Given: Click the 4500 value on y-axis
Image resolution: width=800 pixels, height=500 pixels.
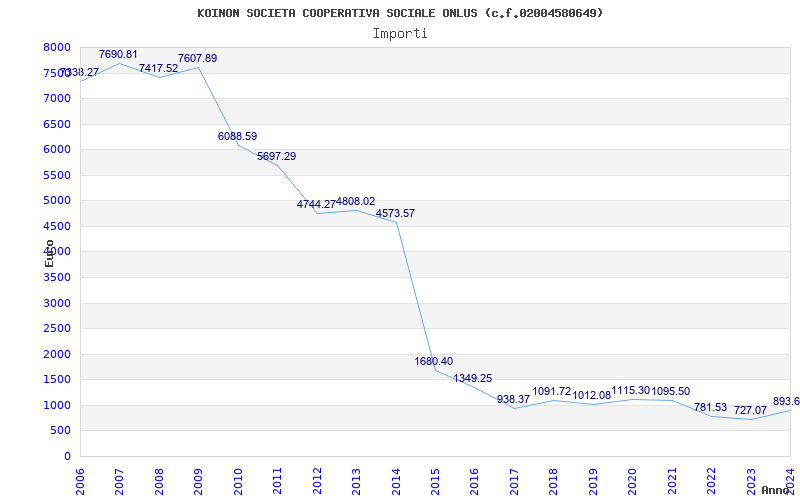Looking at the screenshot, I should [x=57, y=226].
